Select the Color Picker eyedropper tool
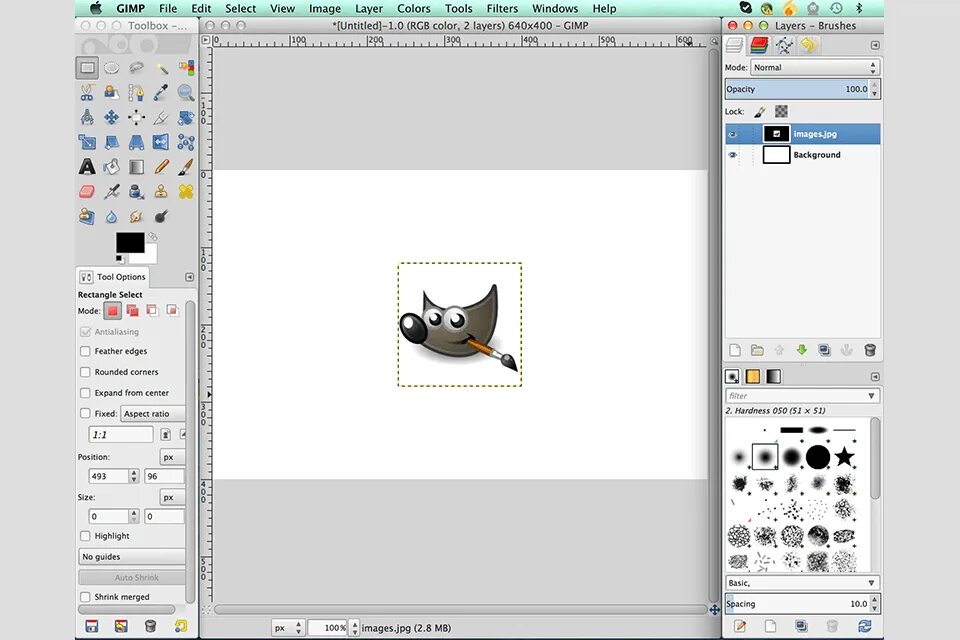Screen dimensions: 960x640 161,92
